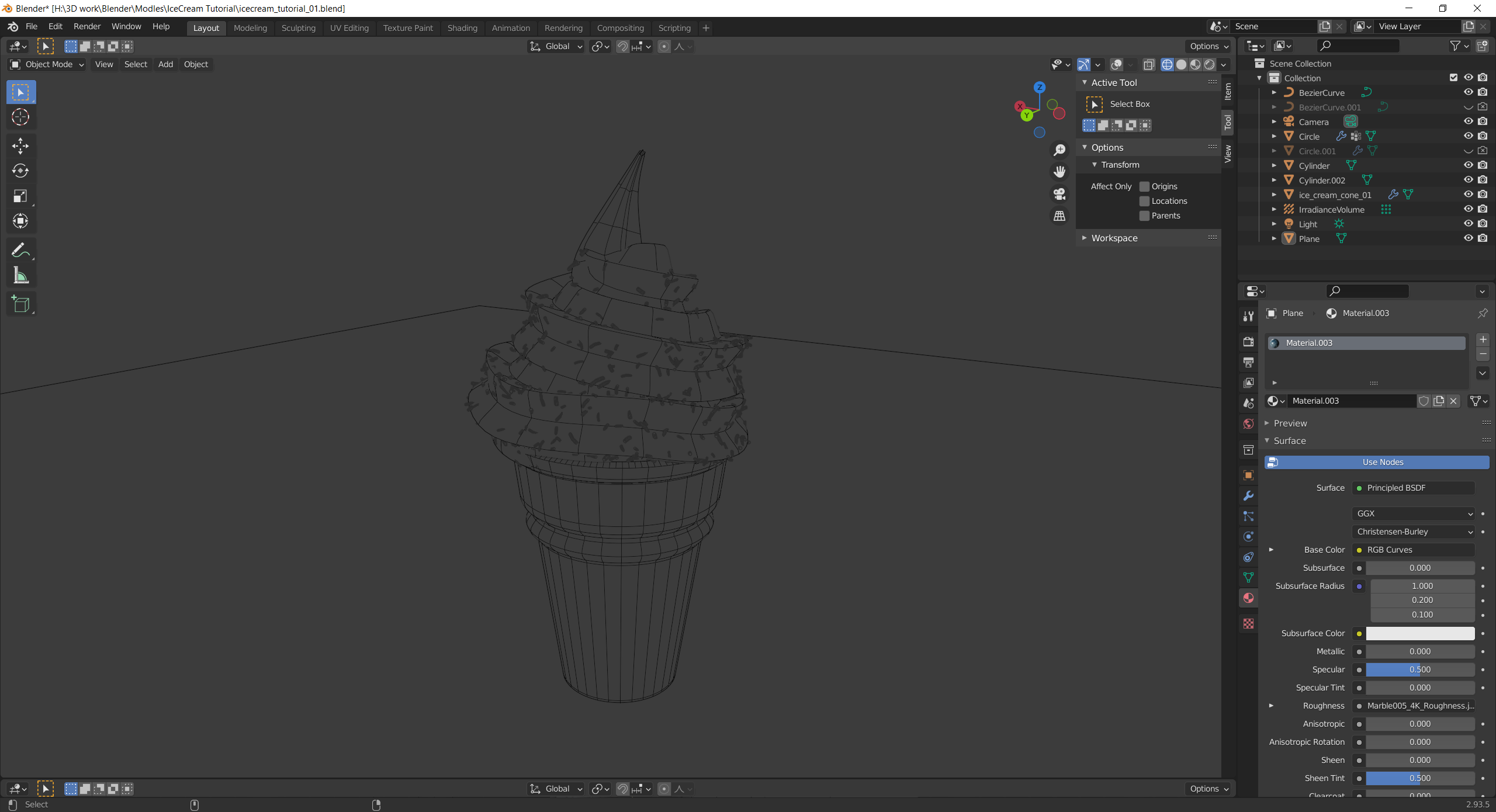Switch to wireframe viewport shading
Image resolution: width=1496 pixels, height=812 pixels.
pos(1167,65)
